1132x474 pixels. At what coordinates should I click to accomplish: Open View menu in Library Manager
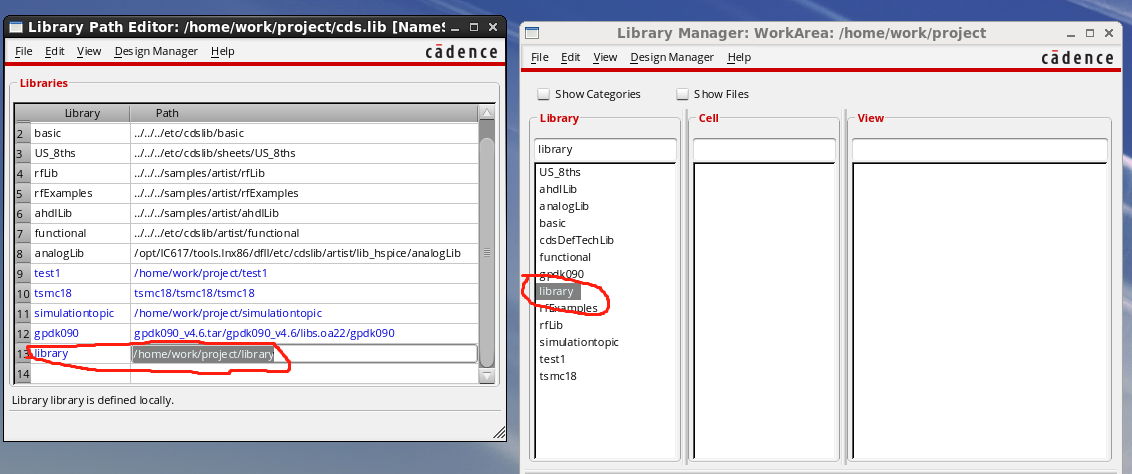(x=605, y=57)
